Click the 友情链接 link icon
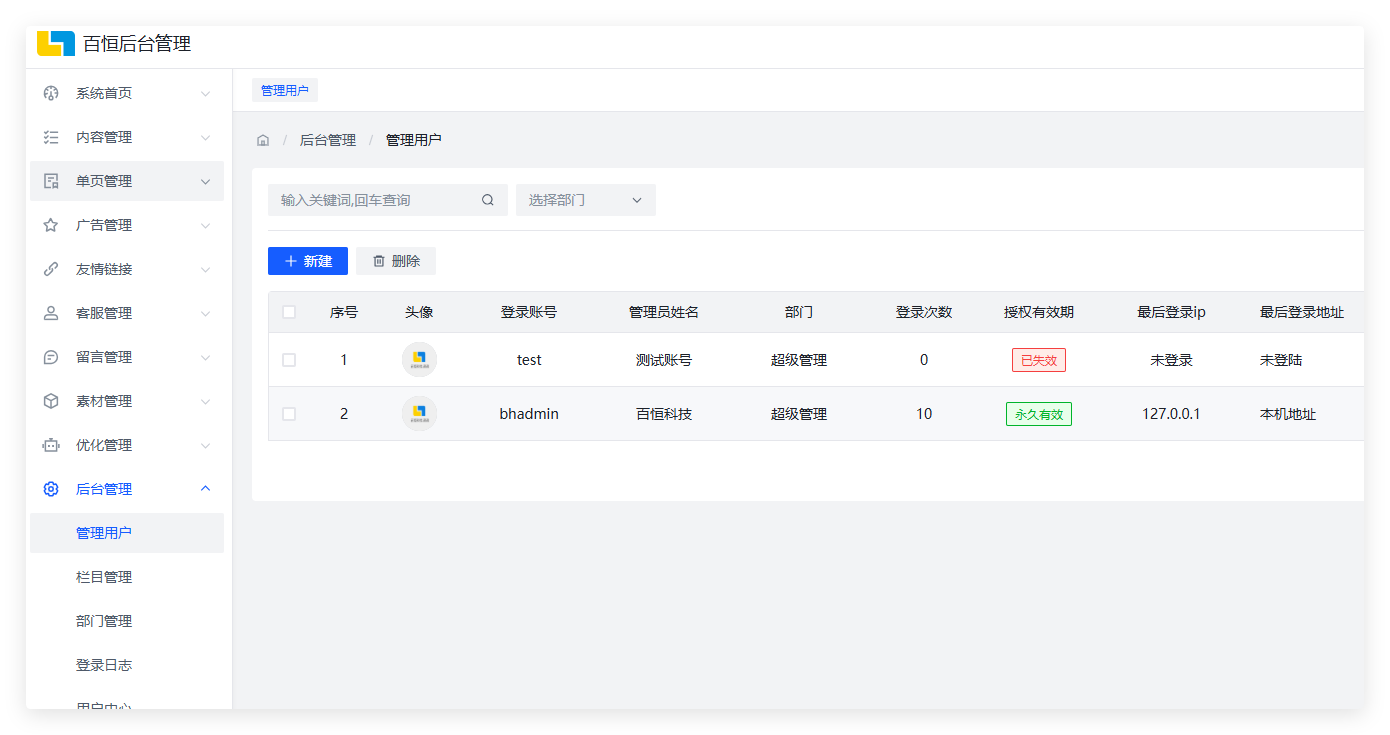Screen dimensions: 1390x735 pyautogui.click(x=50, y=268)
